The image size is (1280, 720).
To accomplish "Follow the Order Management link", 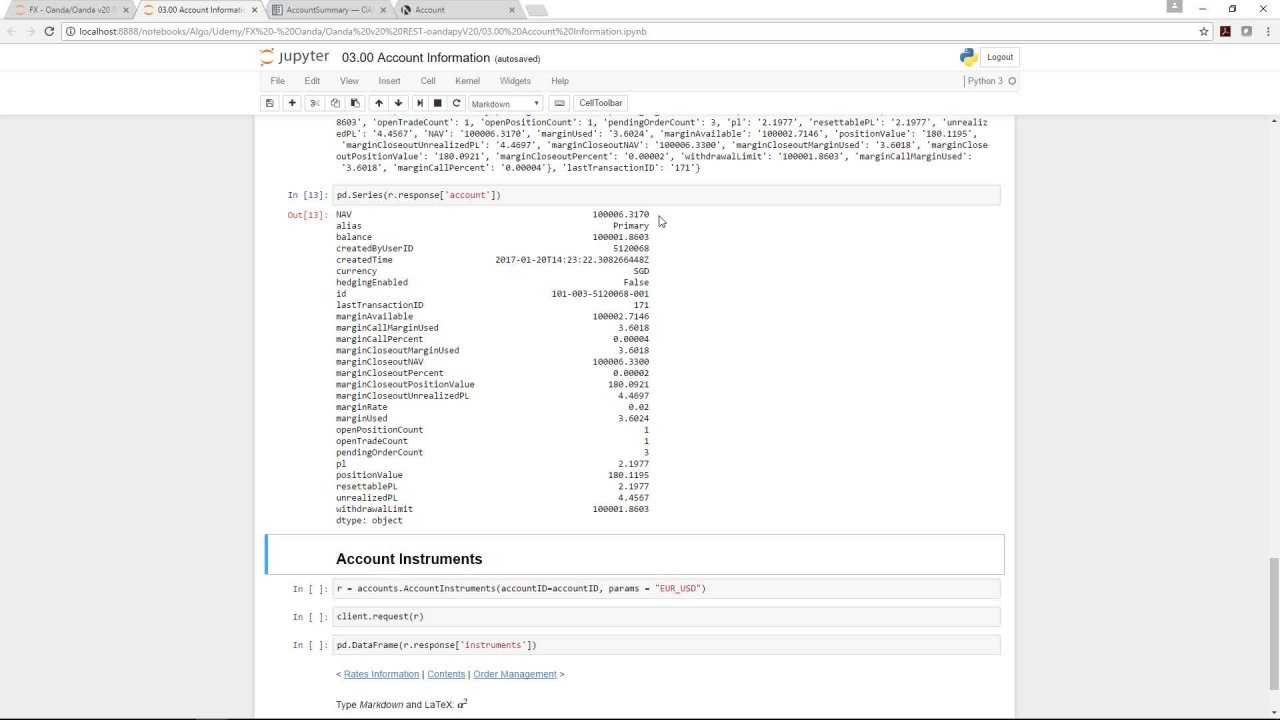I will (515, 674).
